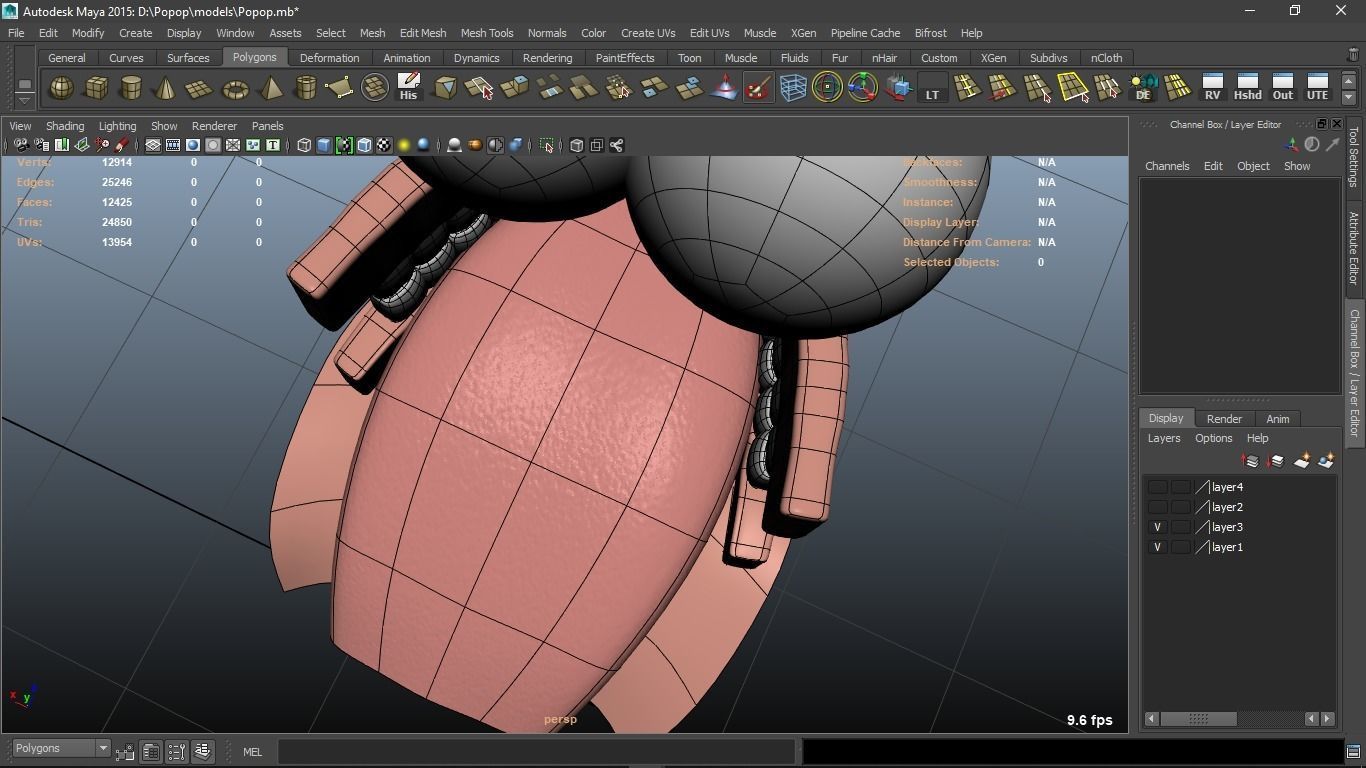
Task: Hide layer3 using its V box
Action: pyautogui.click(x=1157, y=527)
